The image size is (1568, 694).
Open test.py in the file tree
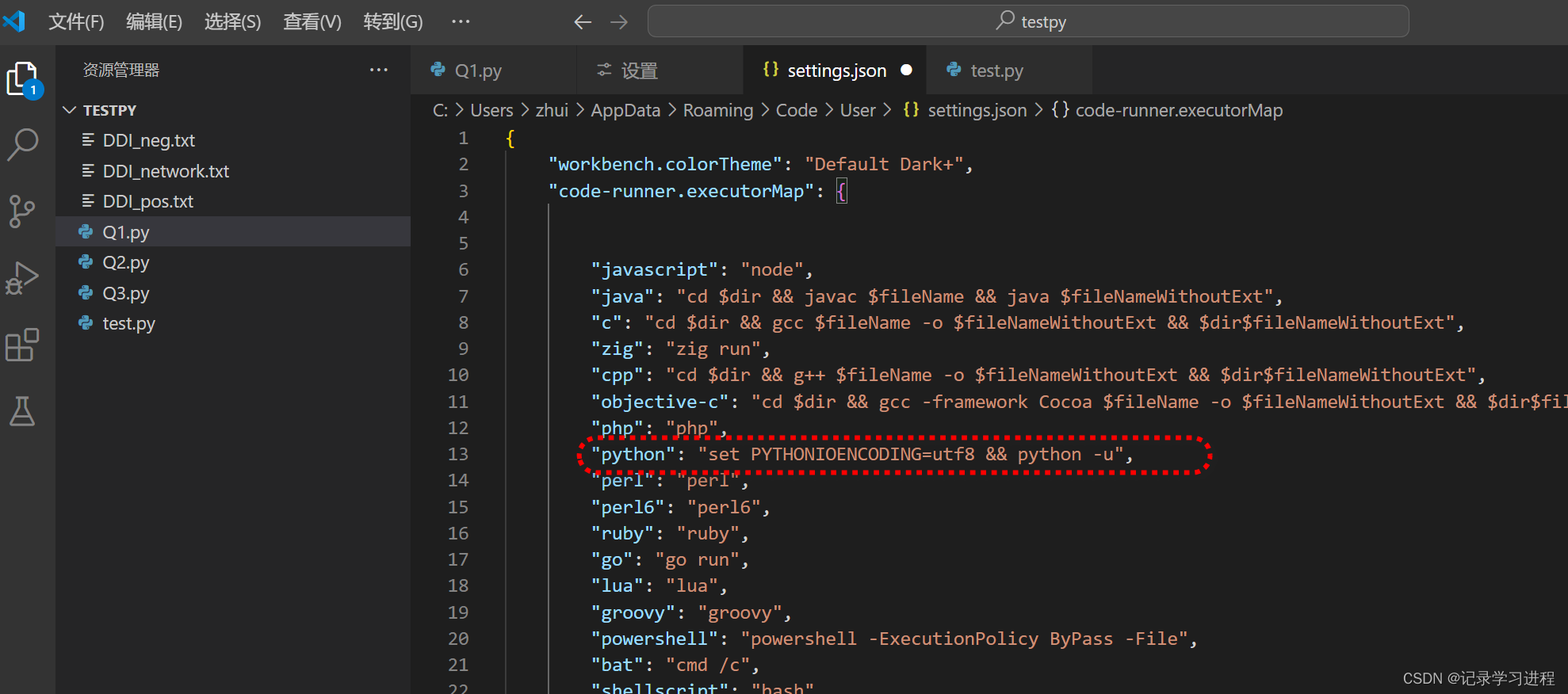pyautogui.click(x=233, y=323)
